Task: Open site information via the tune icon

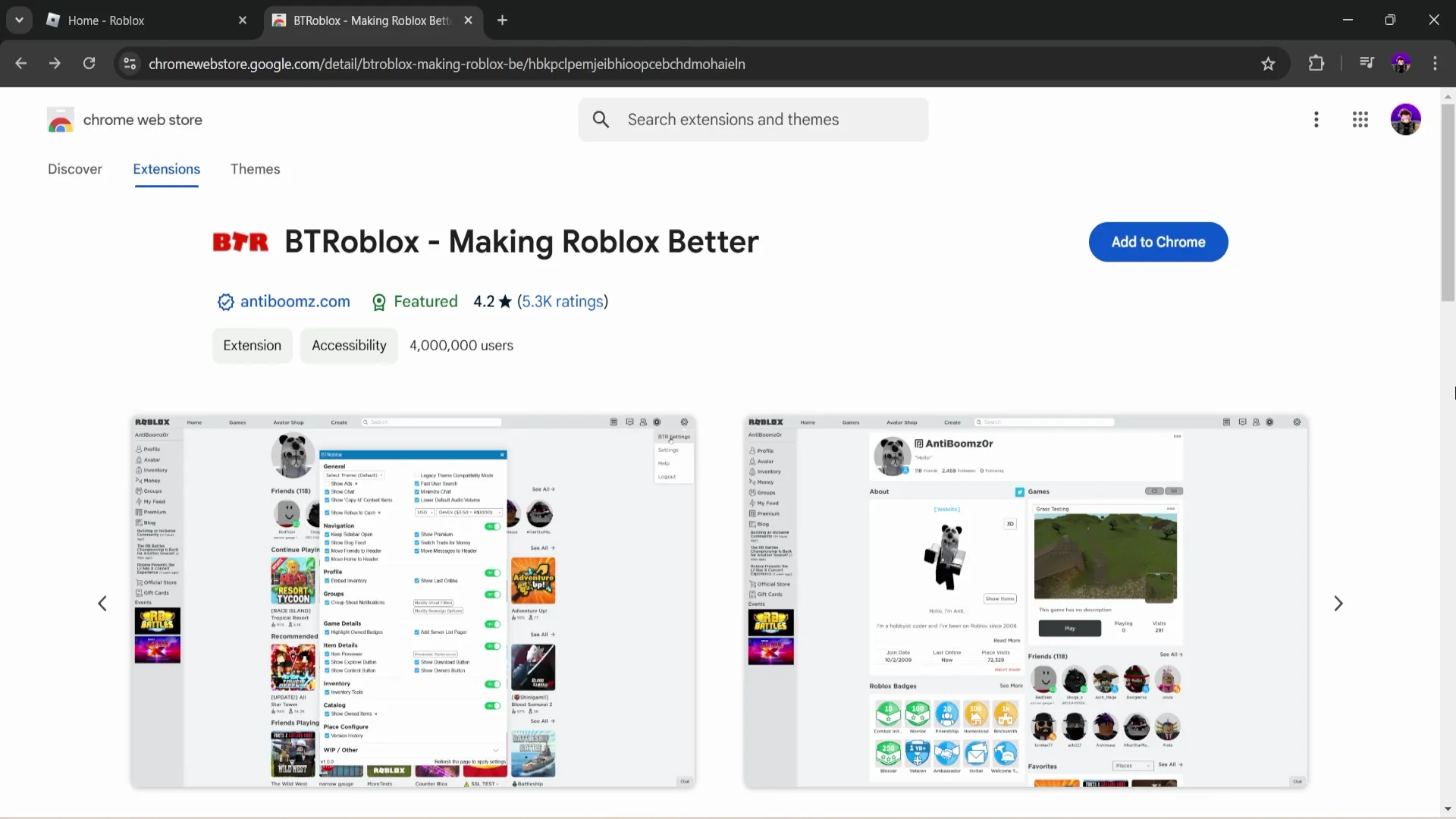Action: click(x=128, y=64)
